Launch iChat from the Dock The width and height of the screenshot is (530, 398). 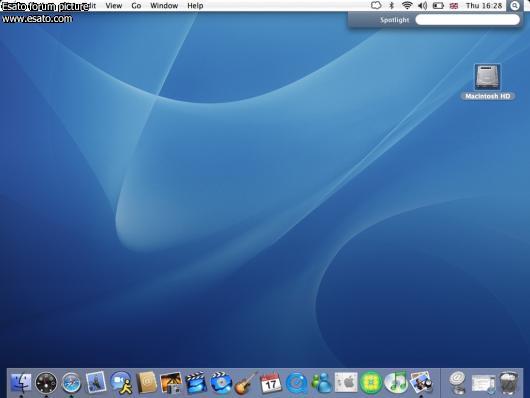[121, 383]
